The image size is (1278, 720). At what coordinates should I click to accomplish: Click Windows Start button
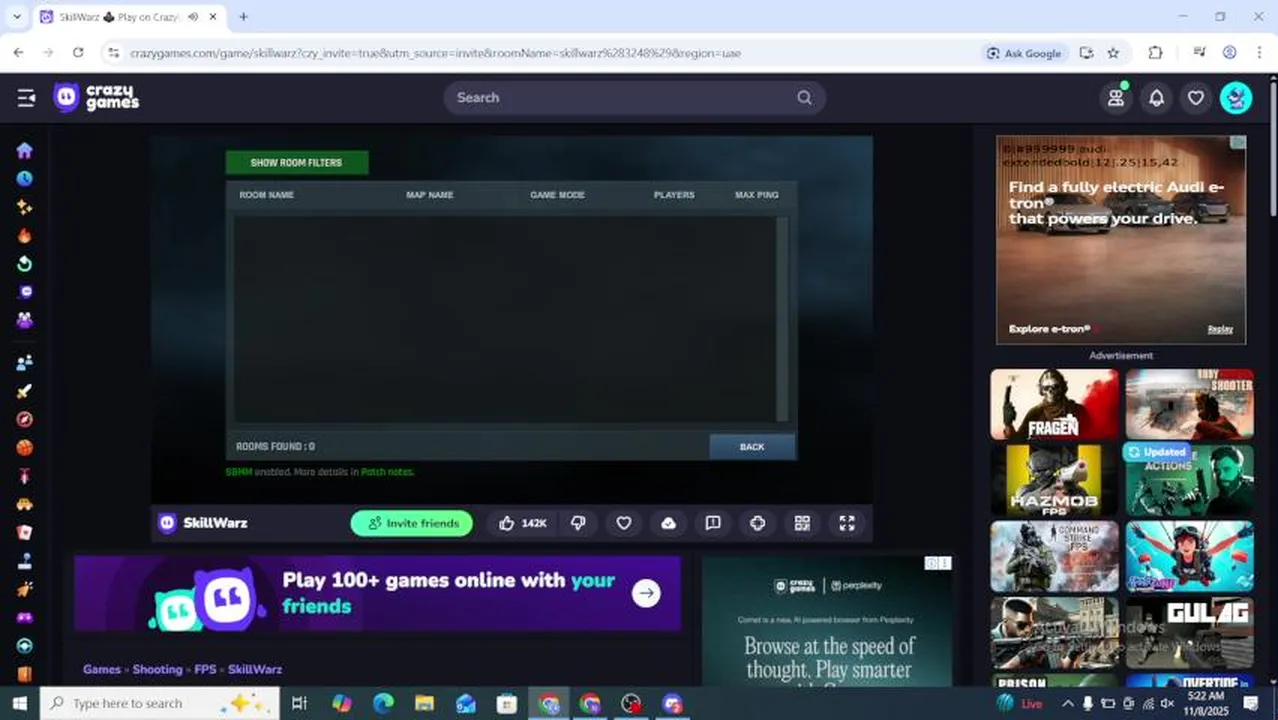(19, 703)
